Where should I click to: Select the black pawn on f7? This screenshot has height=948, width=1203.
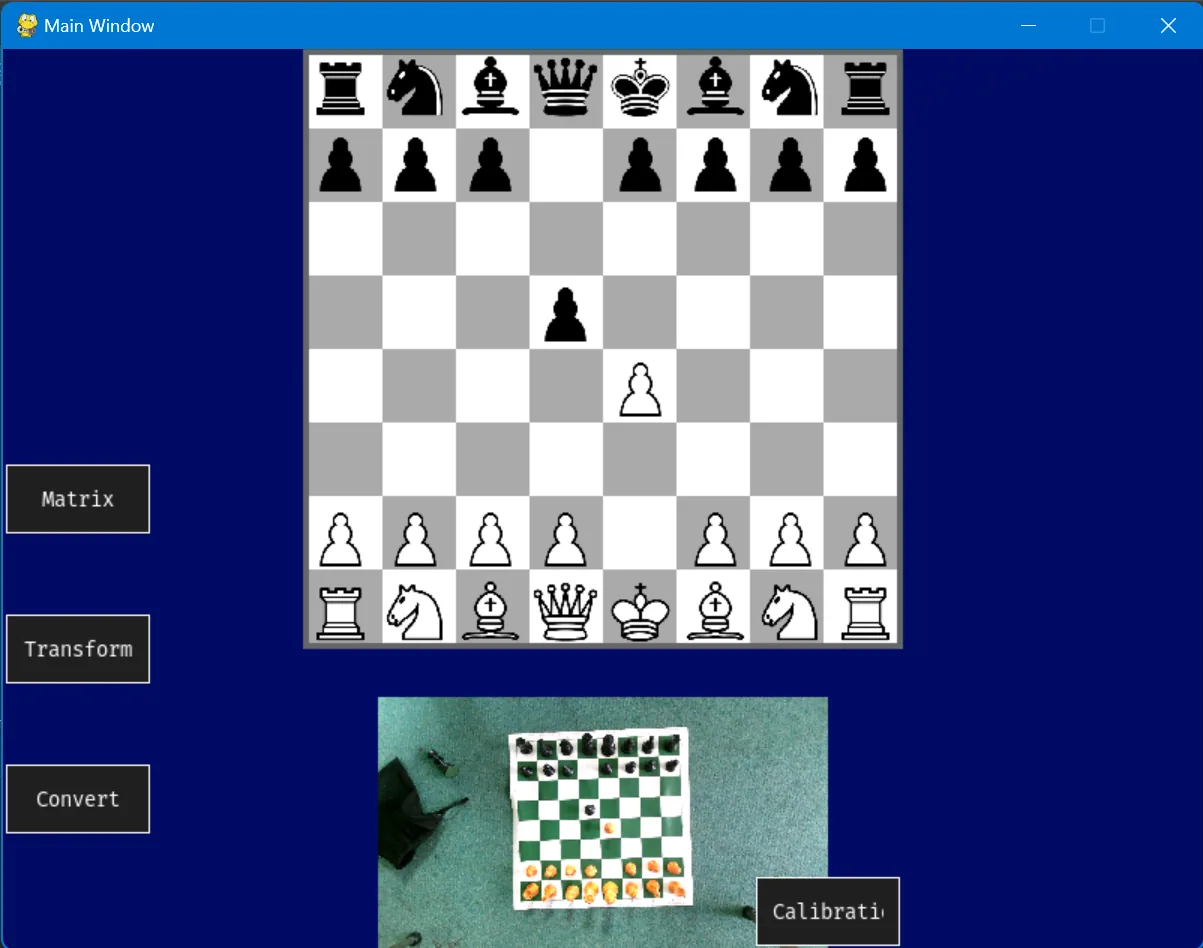tap(713, 165)
